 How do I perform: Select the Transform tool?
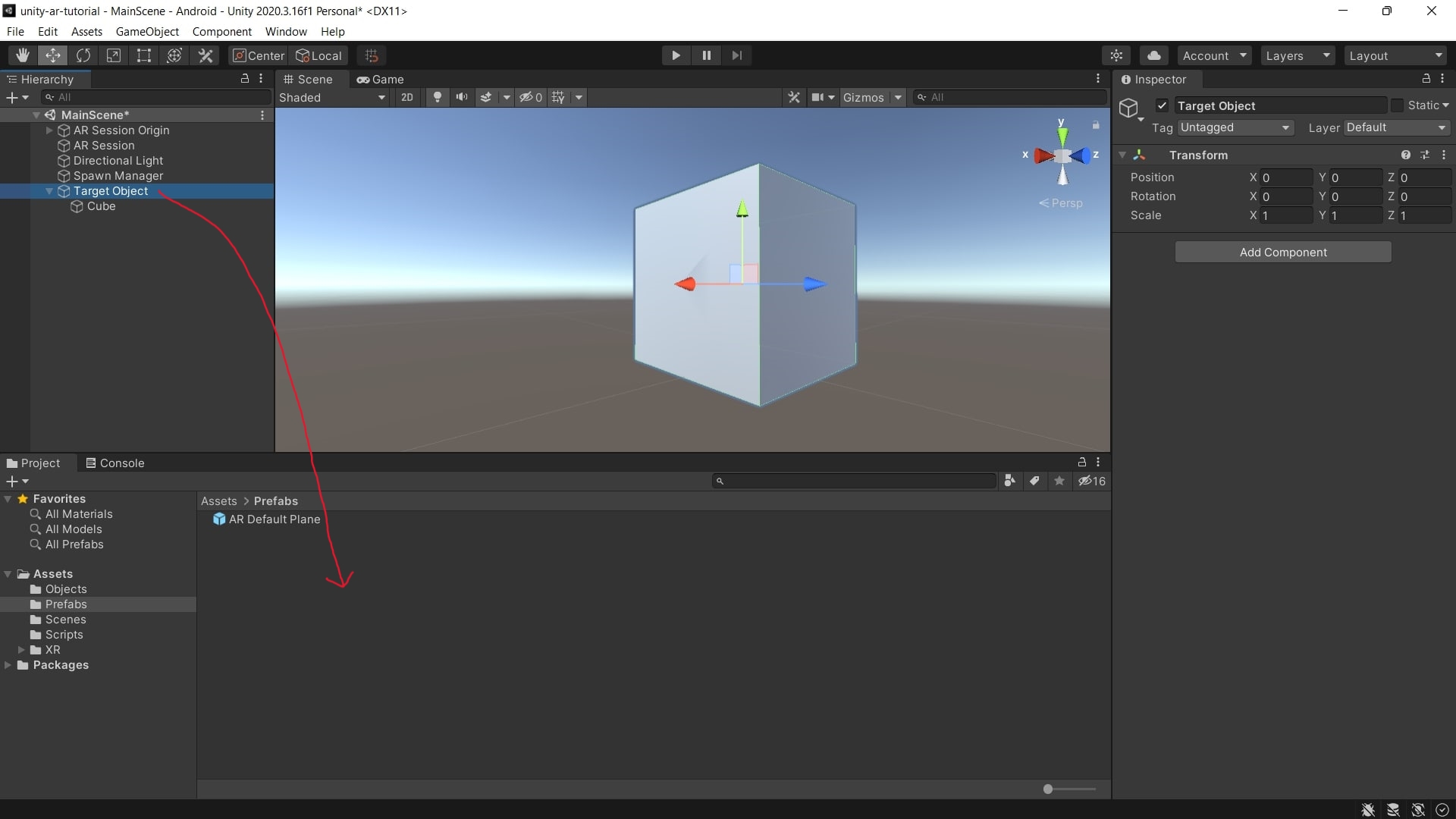174,55
